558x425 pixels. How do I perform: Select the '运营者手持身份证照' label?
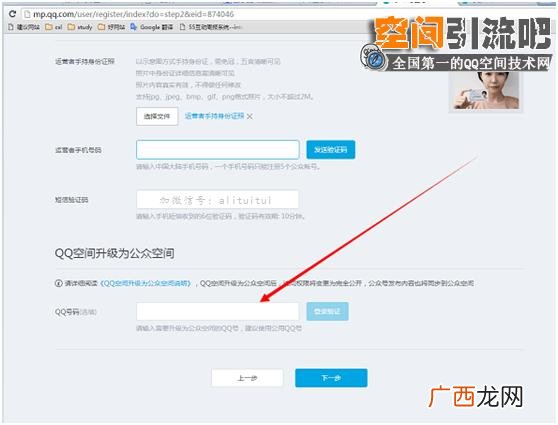tap(85, 62)
